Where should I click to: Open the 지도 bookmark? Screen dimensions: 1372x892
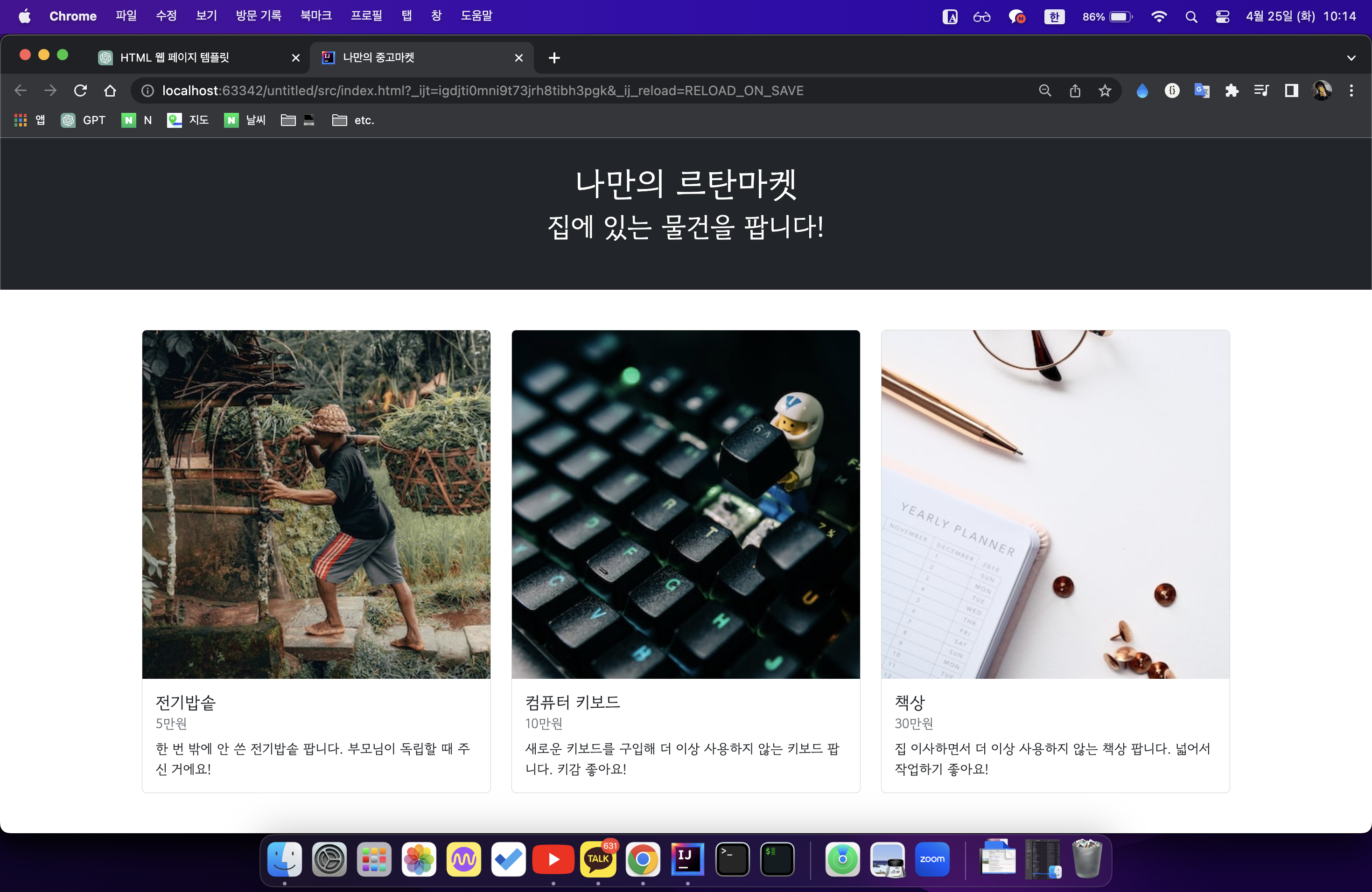[x=188, y=120]
